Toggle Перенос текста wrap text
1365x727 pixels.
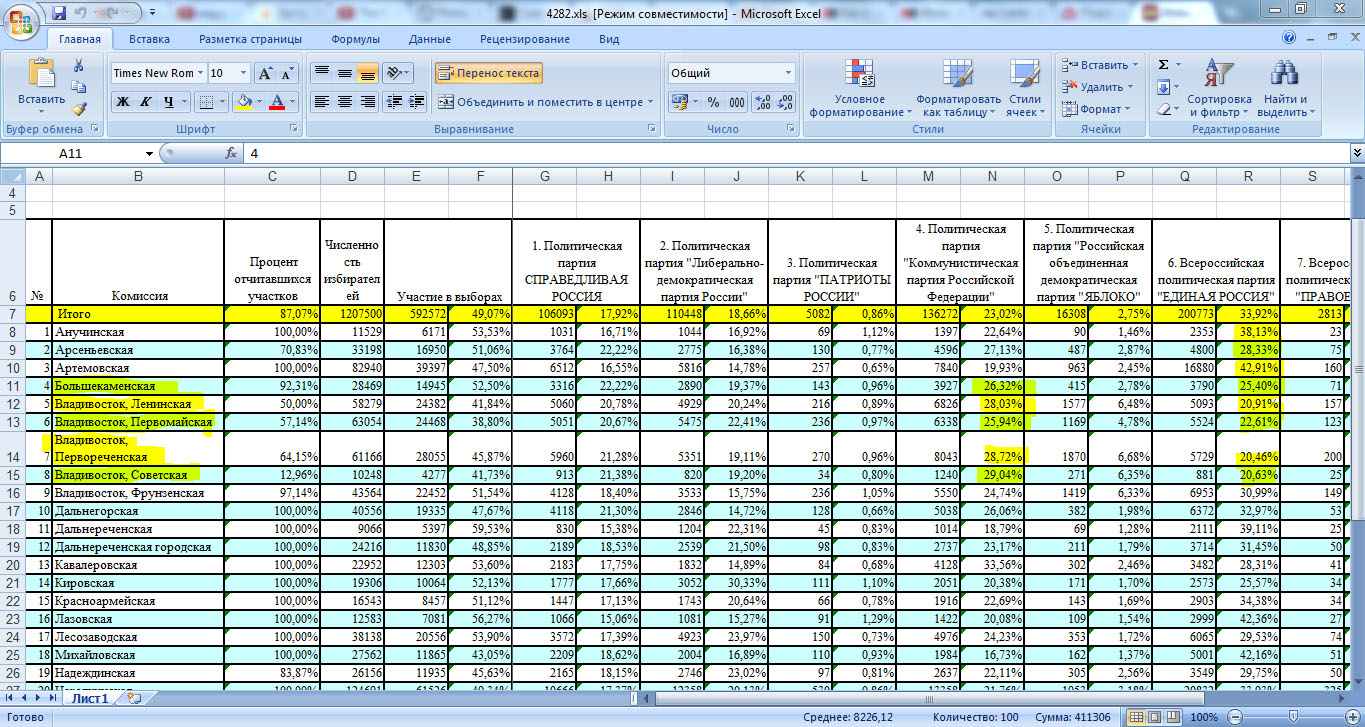point(488,73)
